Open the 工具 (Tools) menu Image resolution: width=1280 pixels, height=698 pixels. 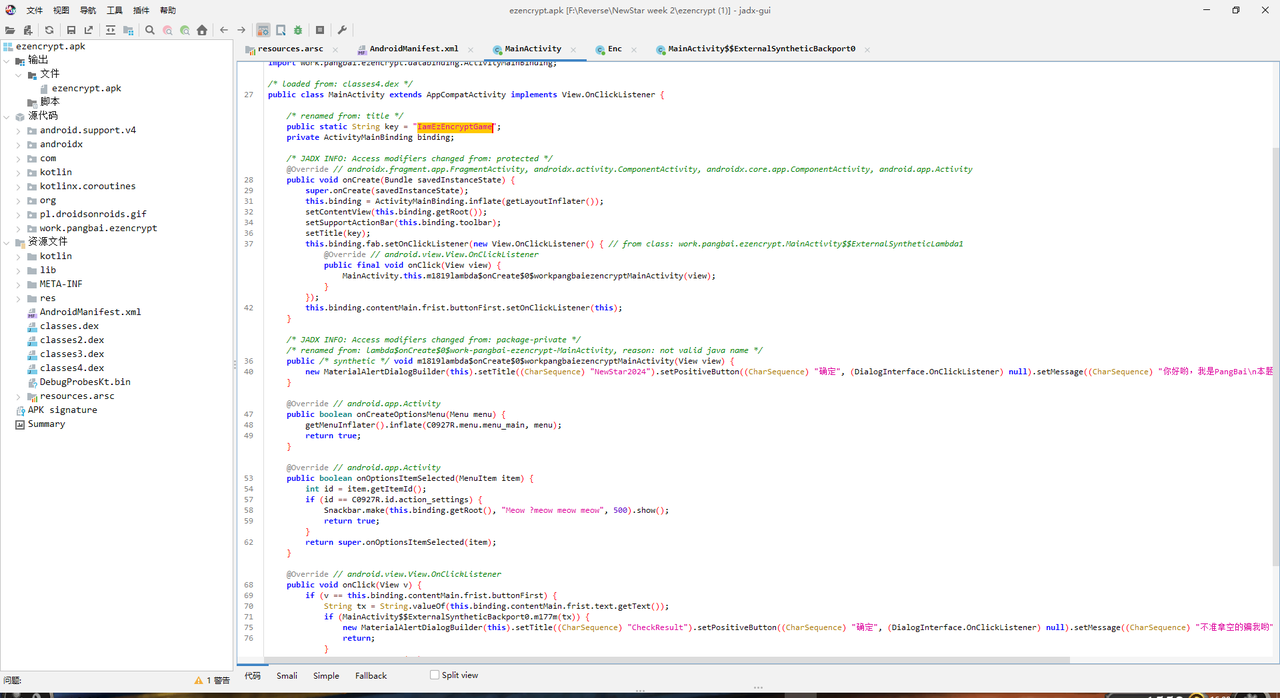coord(115,10)
